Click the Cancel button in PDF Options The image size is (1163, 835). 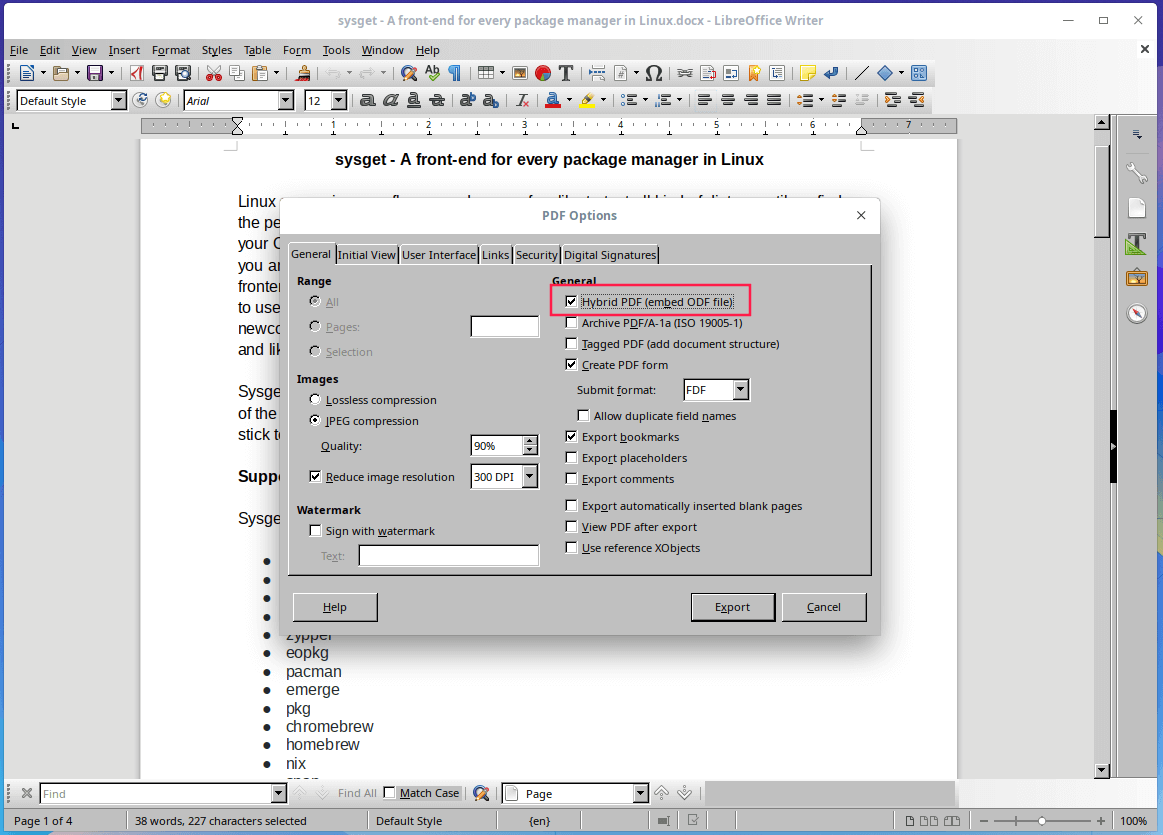(824, 607)
